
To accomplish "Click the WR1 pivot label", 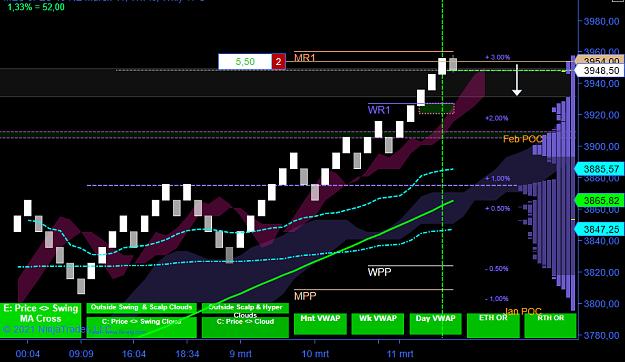I will click(379, 110).
